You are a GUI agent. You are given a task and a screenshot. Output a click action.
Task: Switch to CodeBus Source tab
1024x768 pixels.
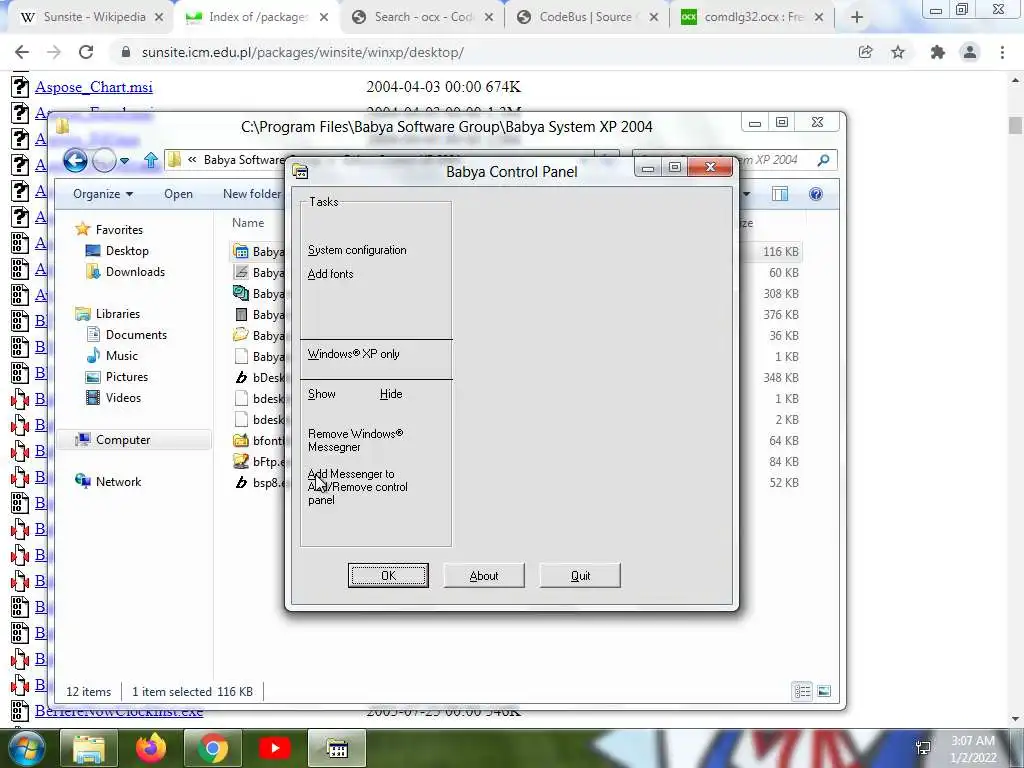pos(586,17)
